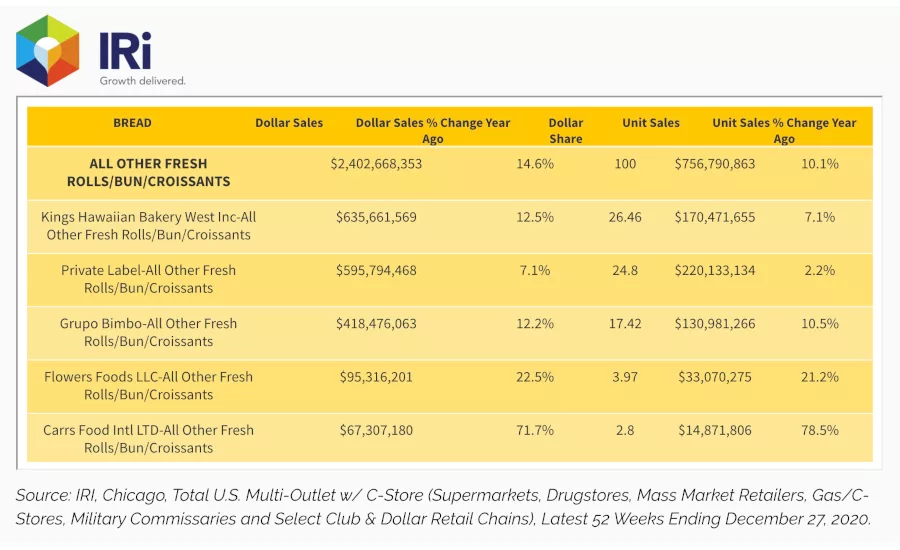Screen dimensions: 900x550
Task: Click the IRi wordmark text
Action: pyautogui.click(x=126, y=51)
